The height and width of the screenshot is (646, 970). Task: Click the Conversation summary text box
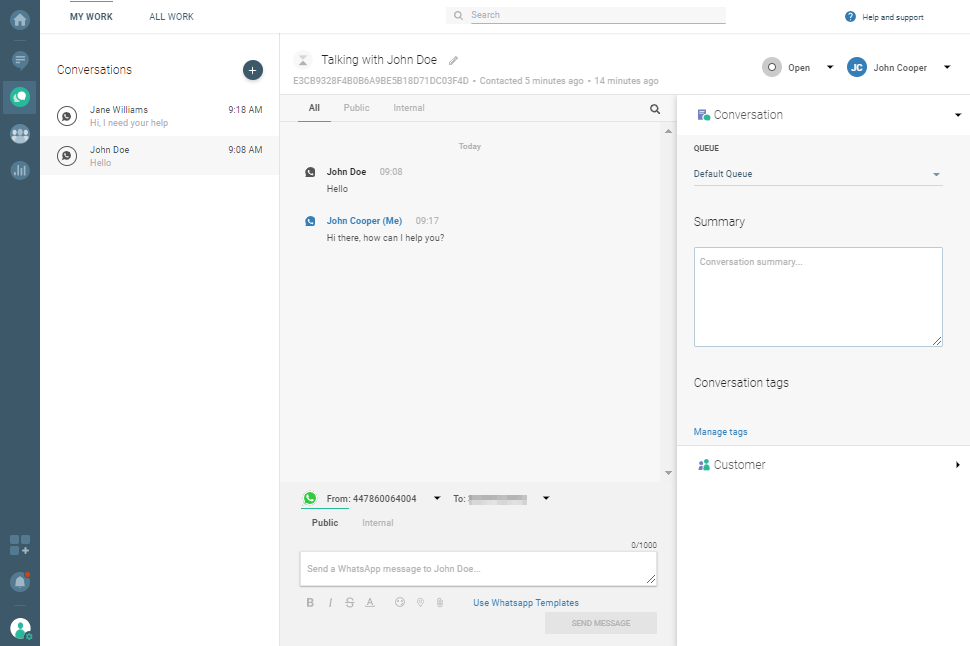[817, 297]
